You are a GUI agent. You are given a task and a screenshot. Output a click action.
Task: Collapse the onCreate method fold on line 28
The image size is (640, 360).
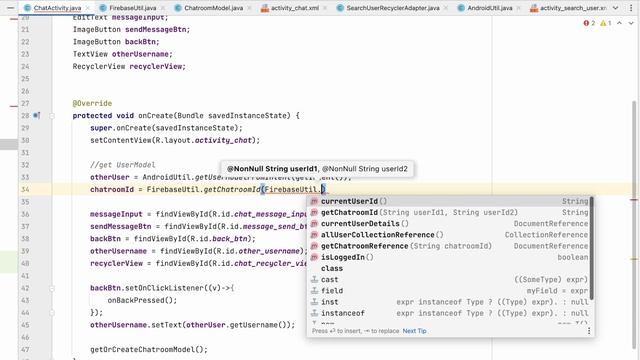tap(52, 116)
